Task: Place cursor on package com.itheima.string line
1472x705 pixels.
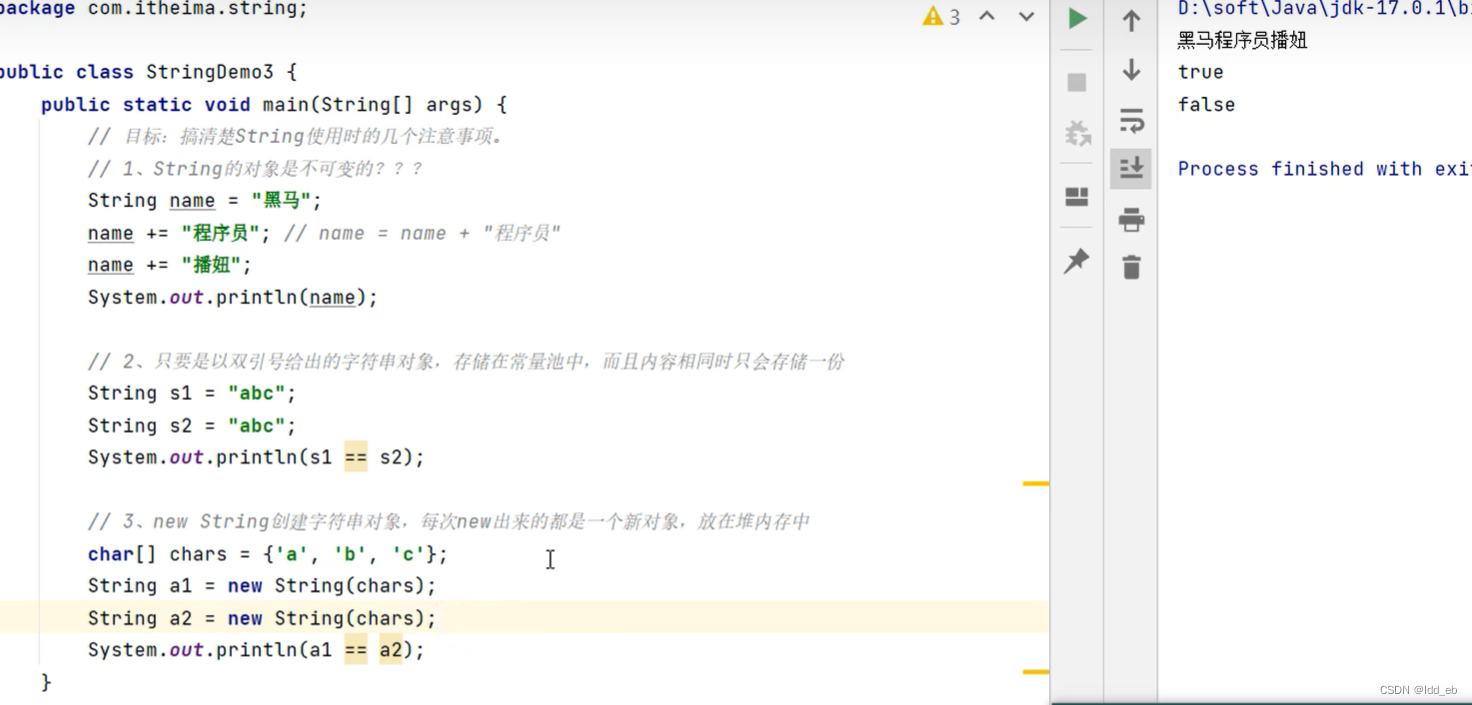Action: (x=154, y=9)
